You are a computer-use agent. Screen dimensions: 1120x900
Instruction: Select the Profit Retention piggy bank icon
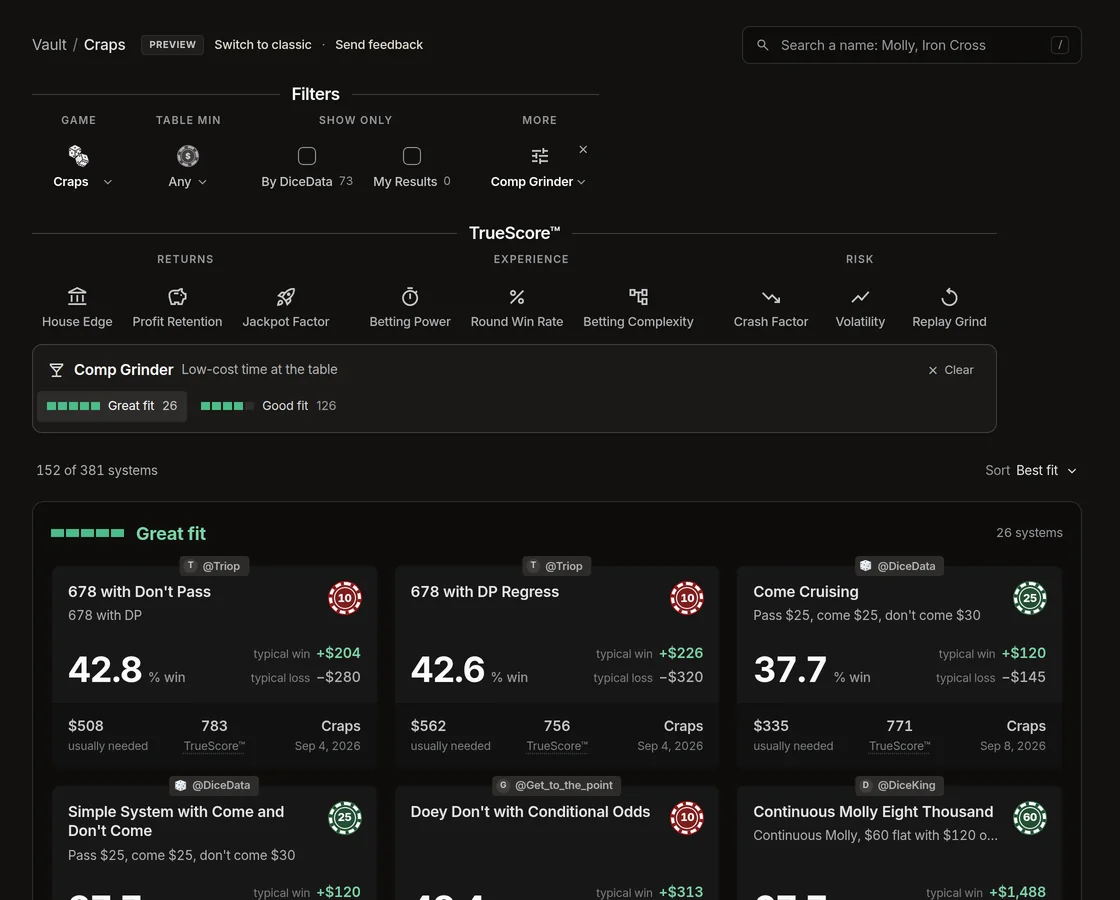tap(177, 296)
